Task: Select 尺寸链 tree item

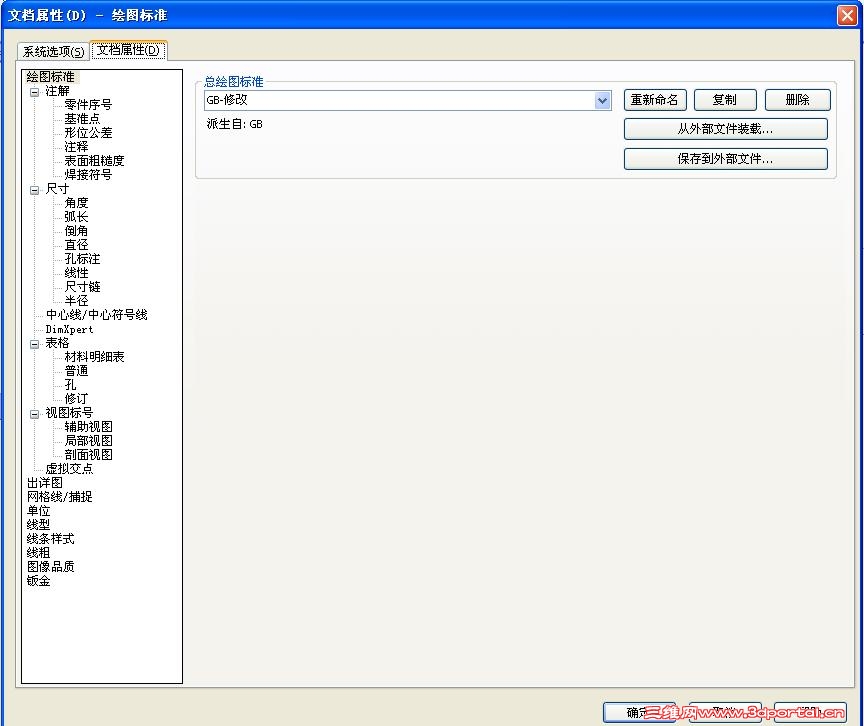Action: click(82, 286)
